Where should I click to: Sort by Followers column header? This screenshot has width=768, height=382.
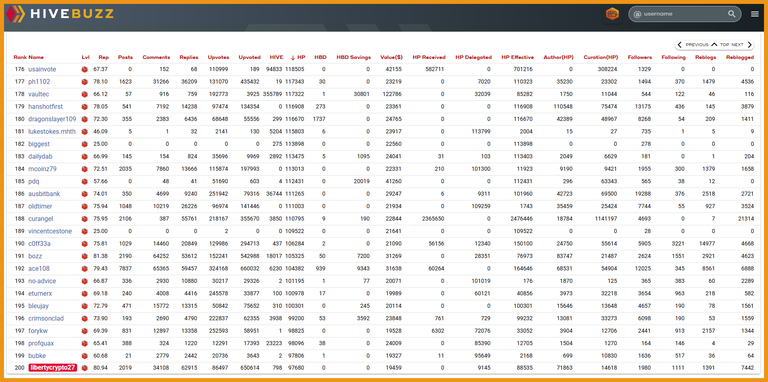coord(639,57)
